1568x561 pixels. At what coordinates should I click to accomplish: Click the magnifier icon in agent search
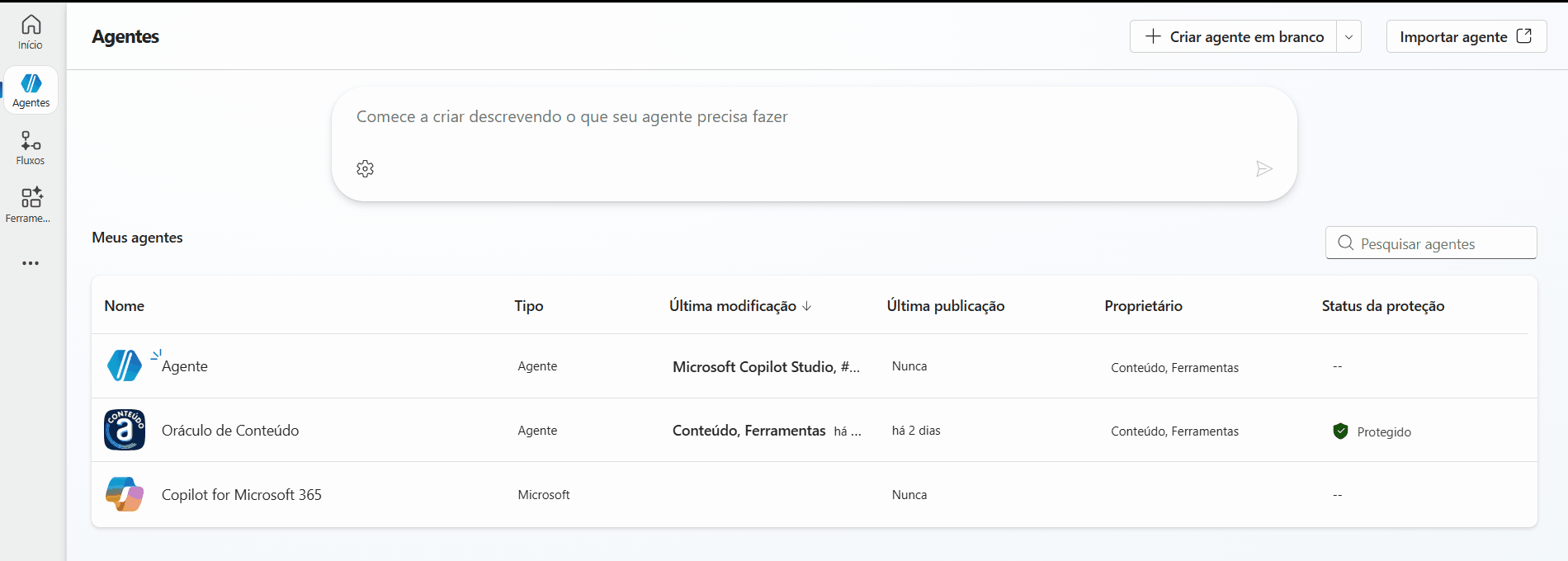point(1345,243)
